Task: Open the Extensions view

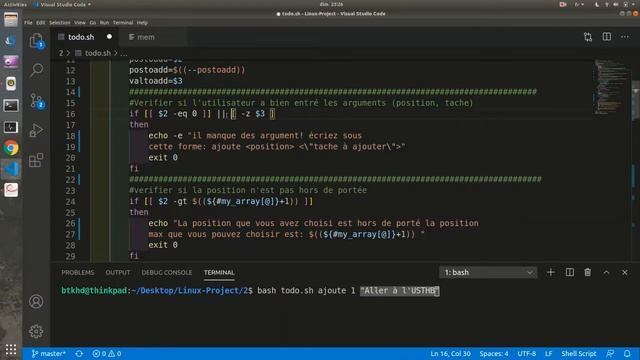Action: tap(36, 160)
